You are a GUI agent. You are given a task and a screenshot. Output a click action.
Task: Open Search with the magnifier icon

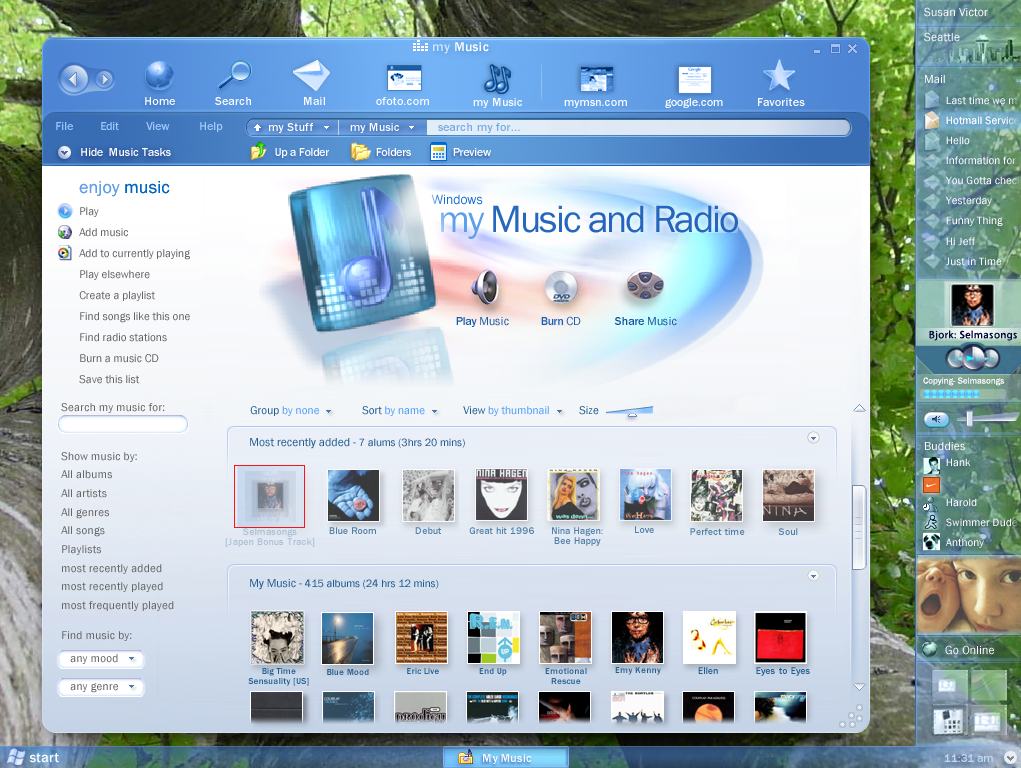tap(234, 76)
